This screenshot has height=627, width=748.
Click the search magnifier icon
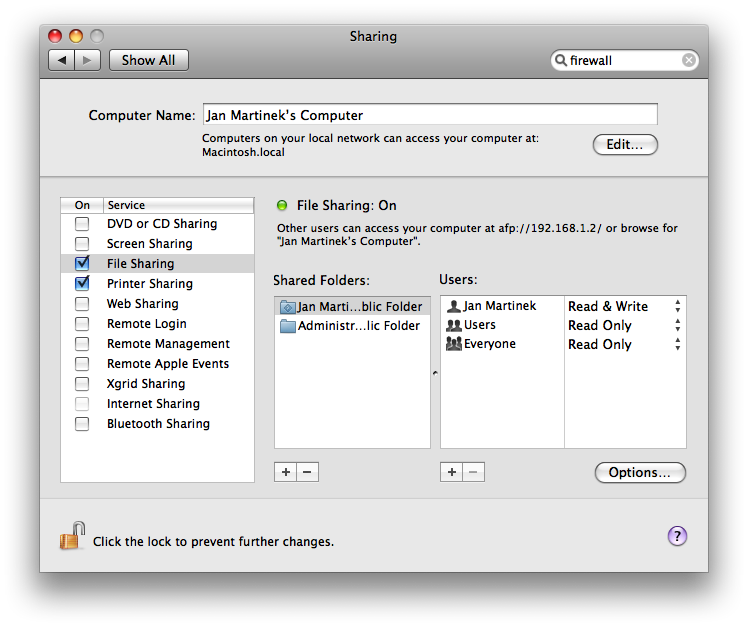(561, 60)
